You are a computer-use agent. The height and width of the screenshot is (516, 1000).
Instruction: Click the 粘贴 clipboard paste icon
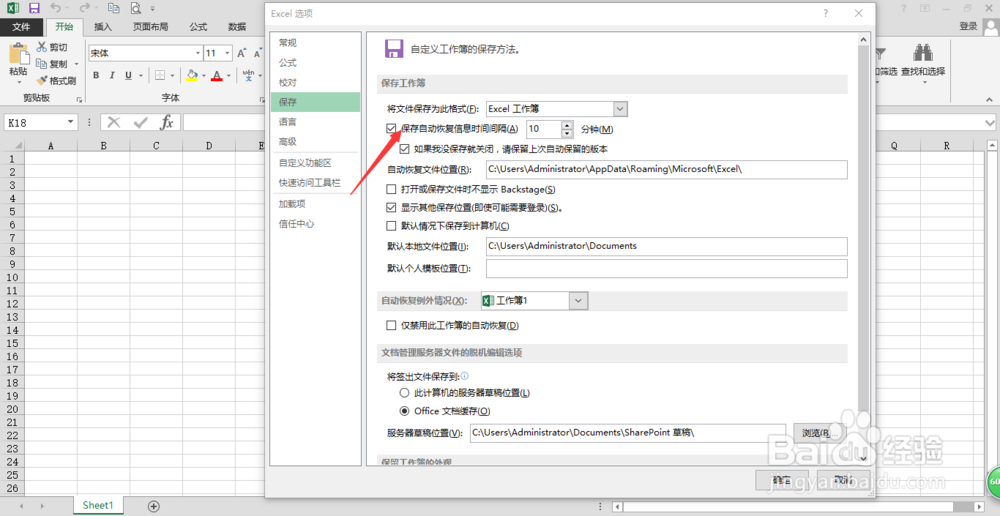18,53
